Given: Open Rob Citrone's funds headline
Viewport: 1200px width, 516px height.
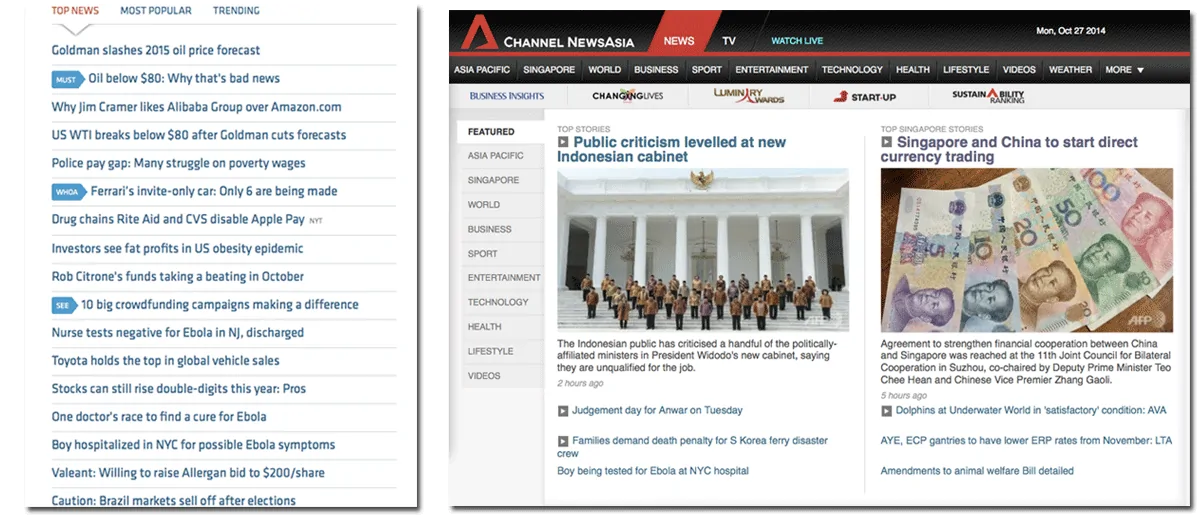Looking at the screenshot, I should click(x=178, y=276).
